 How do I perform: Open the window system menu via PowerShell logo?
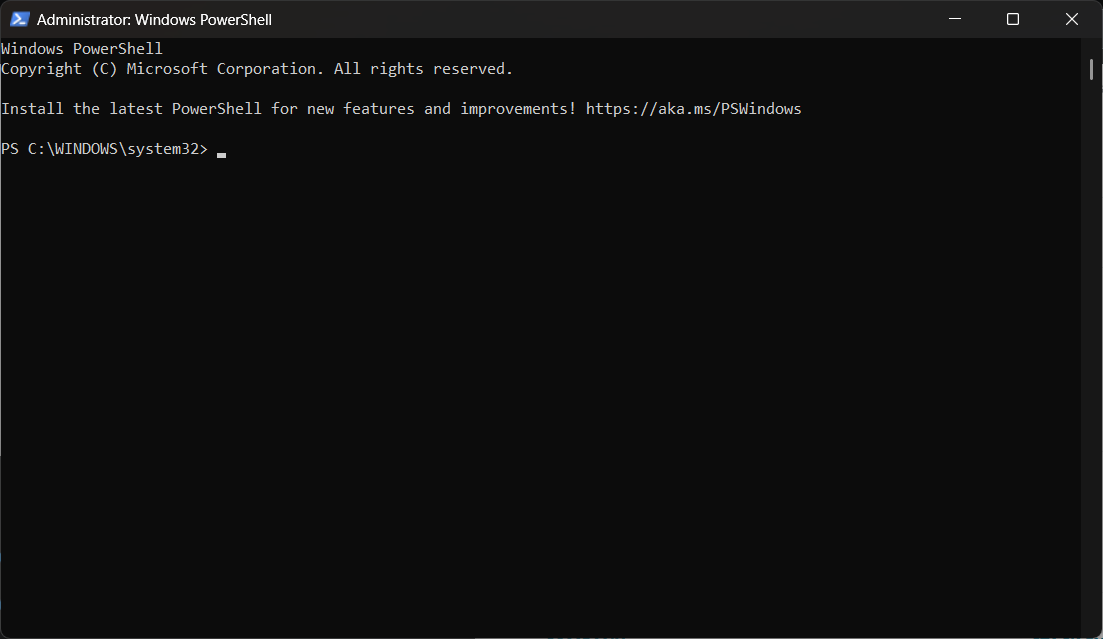[x=18, y=18]
